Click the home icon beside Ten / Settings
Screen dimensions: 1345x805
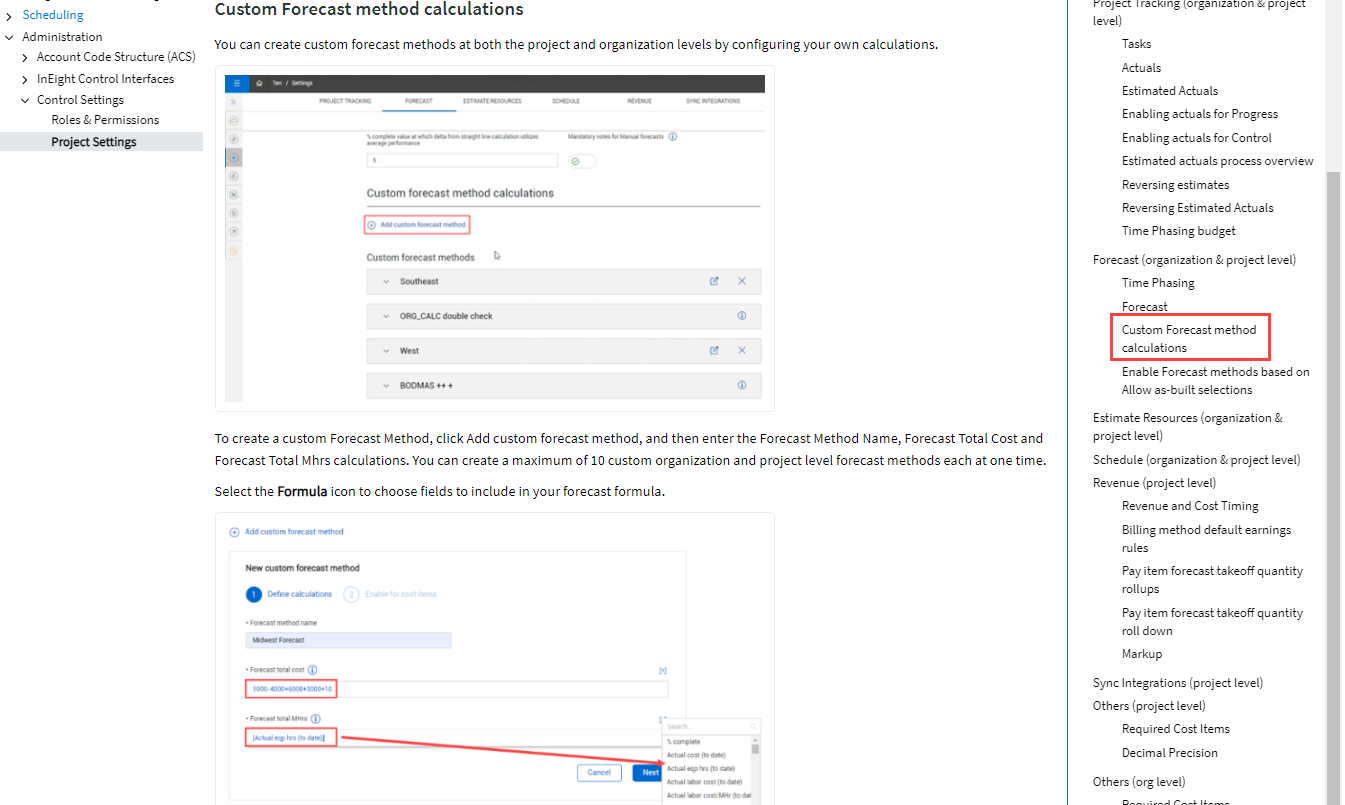(x=260, y=83)
